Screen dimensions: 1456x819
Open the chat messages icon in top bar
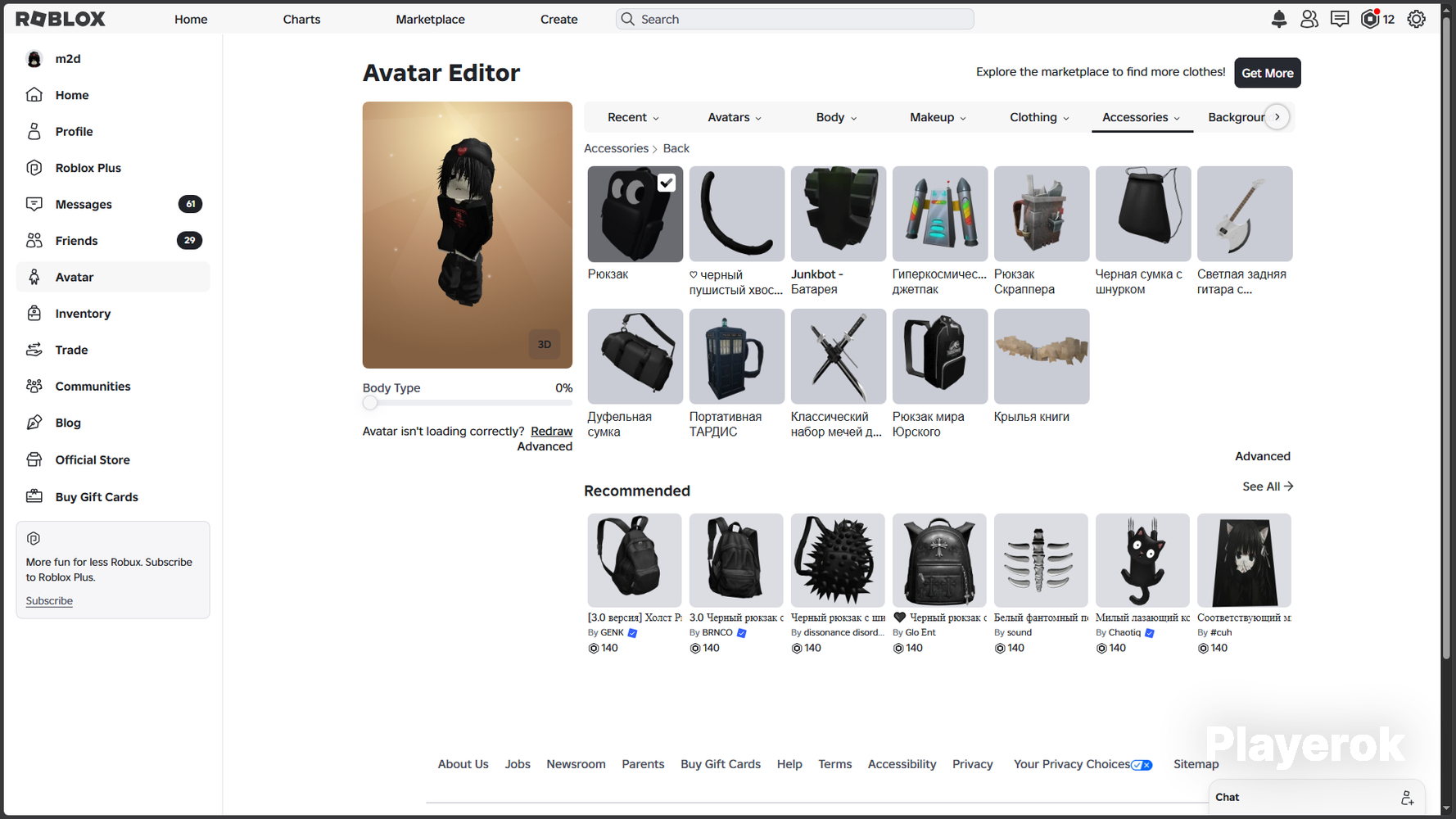tap(1340, 19)
